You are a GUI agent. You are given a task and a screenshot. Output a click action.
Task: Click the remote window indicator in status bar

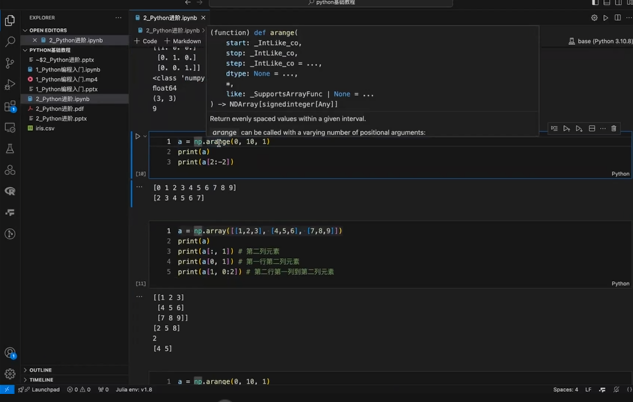7,389
